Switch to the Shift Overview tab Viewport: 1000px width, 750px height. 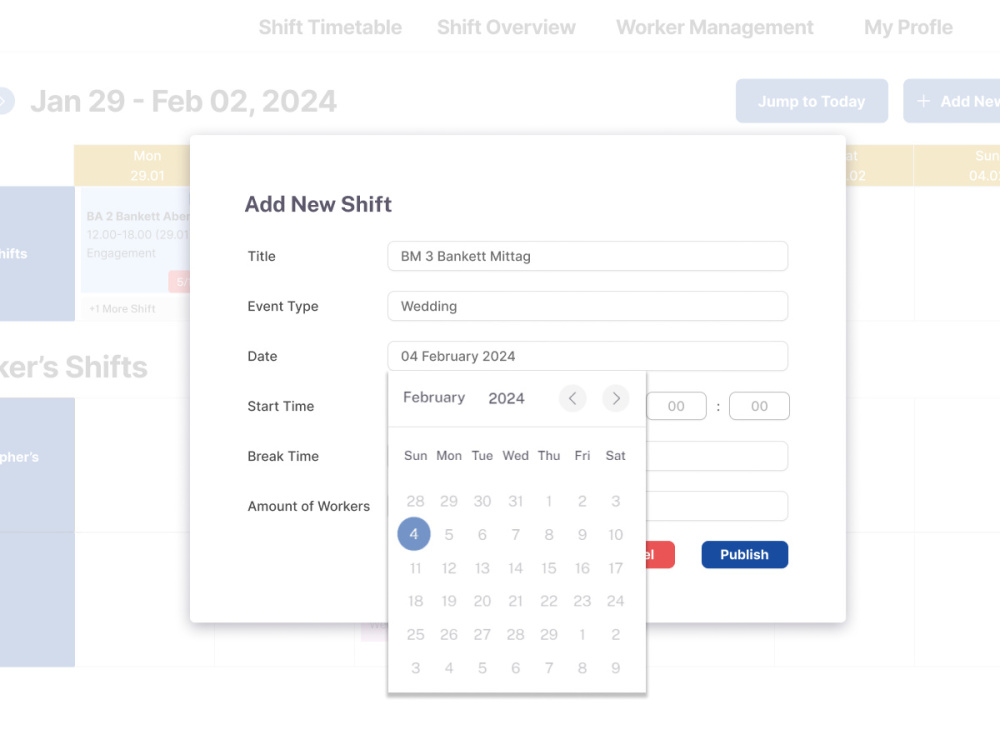(506, 27)
